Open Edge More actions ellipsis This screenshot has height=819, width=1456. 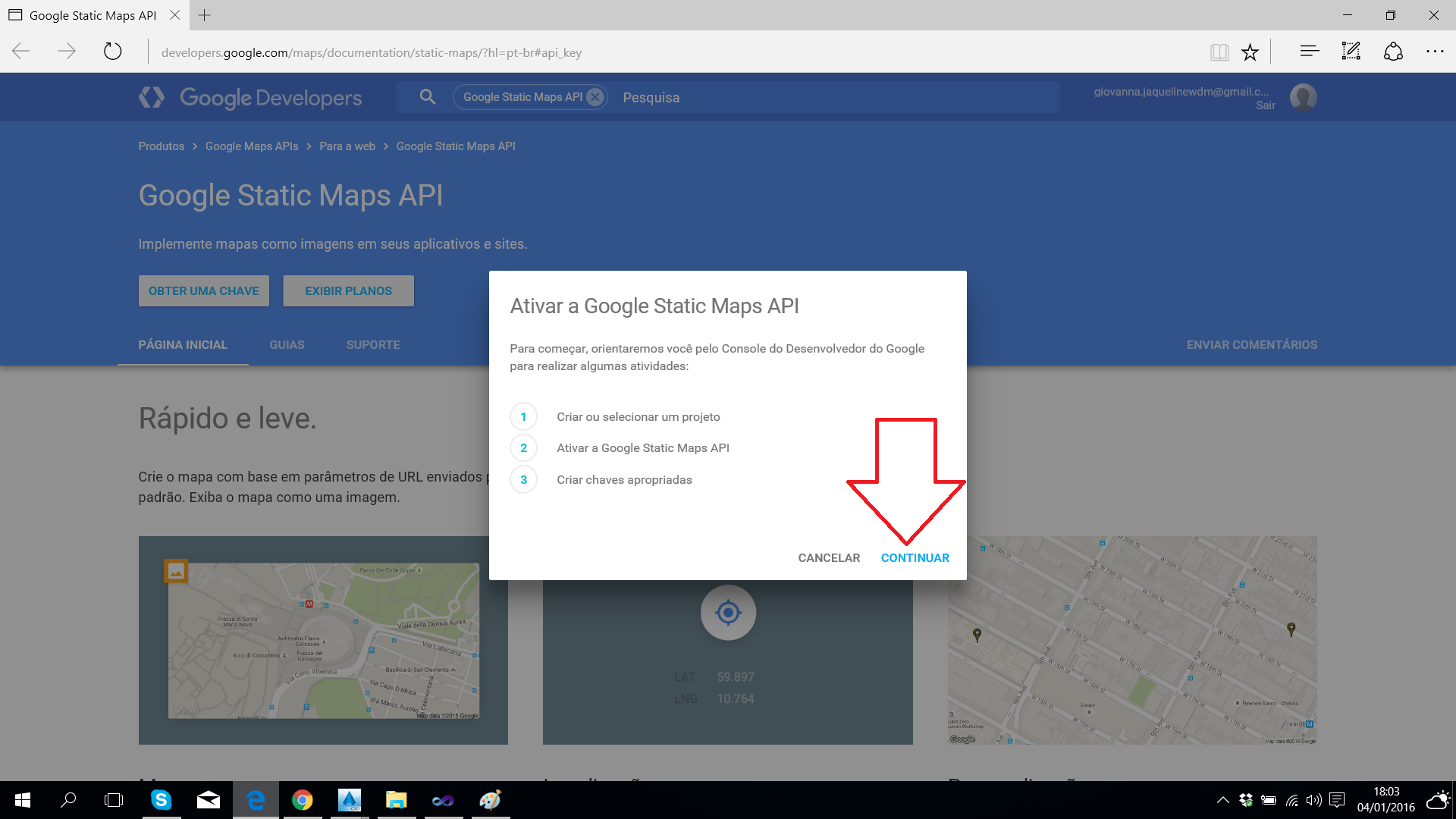1435,52
